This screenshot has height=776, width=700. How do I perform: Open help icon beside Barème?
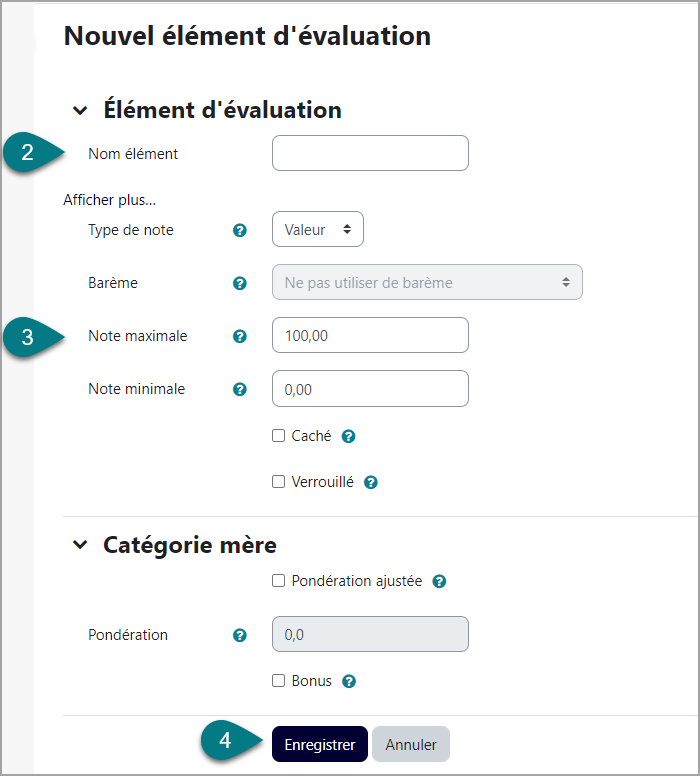tap(240, 283)
